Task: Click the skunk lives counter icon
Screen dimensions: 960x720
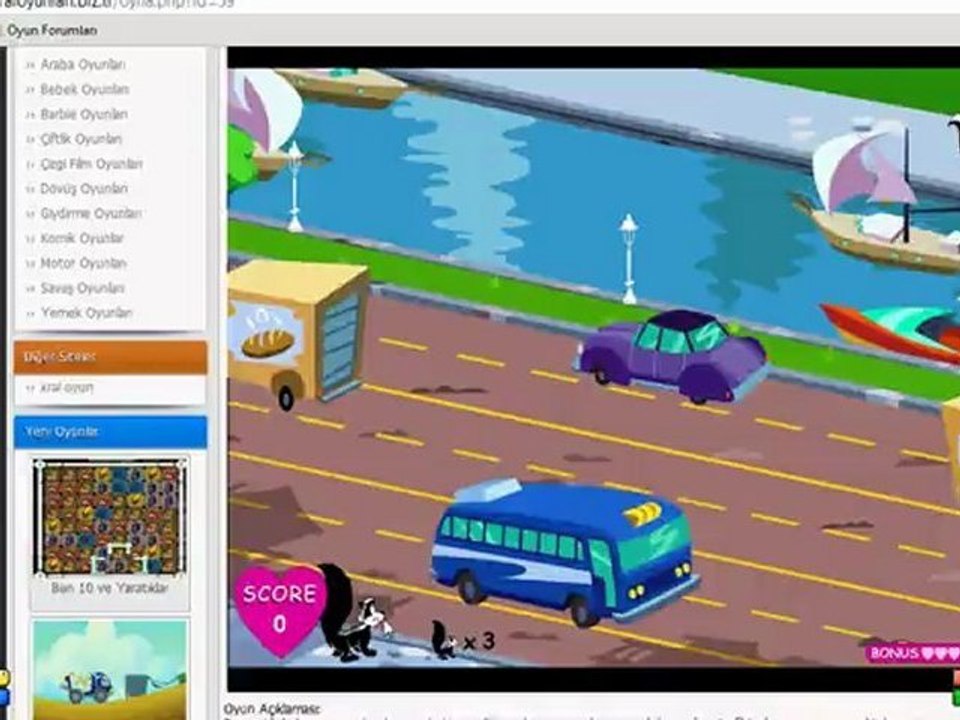Action: [443, 640]
